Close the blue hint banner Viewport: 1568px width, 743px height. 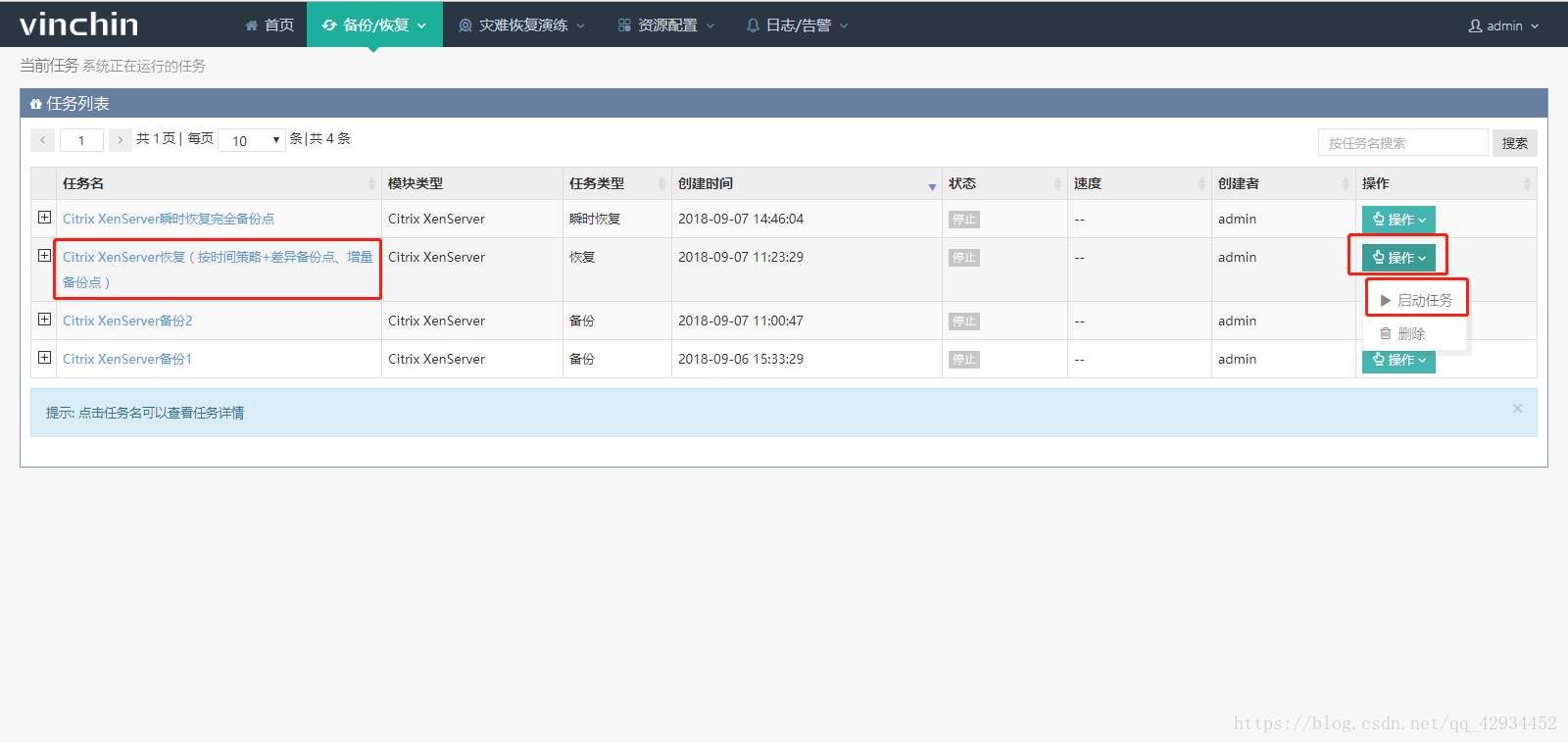(x=1517, y=409)
